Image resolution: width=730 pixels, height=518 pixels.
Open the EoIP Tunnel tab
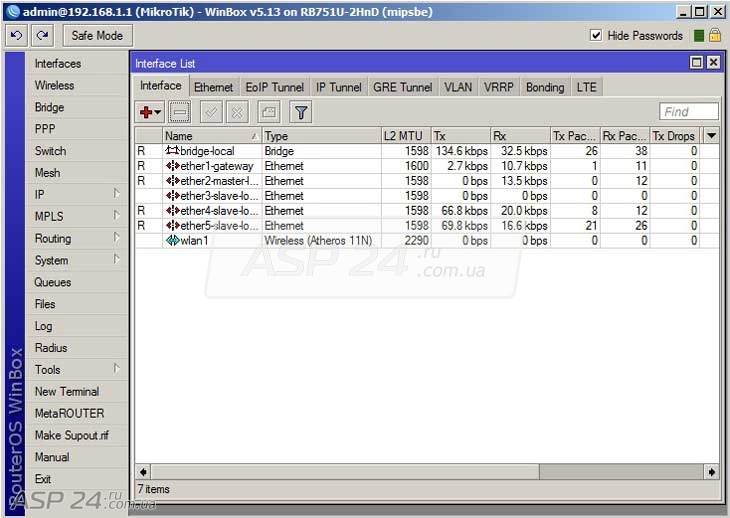[275, 87]
